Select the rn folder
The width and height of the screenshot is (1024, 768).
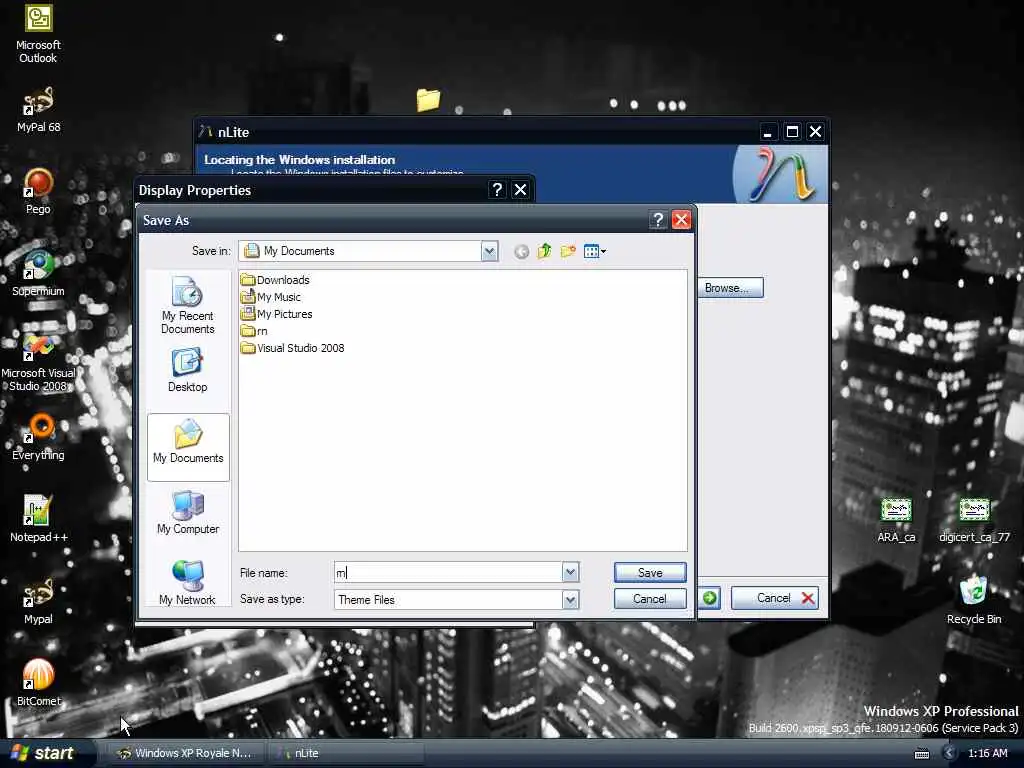point(254,331)
